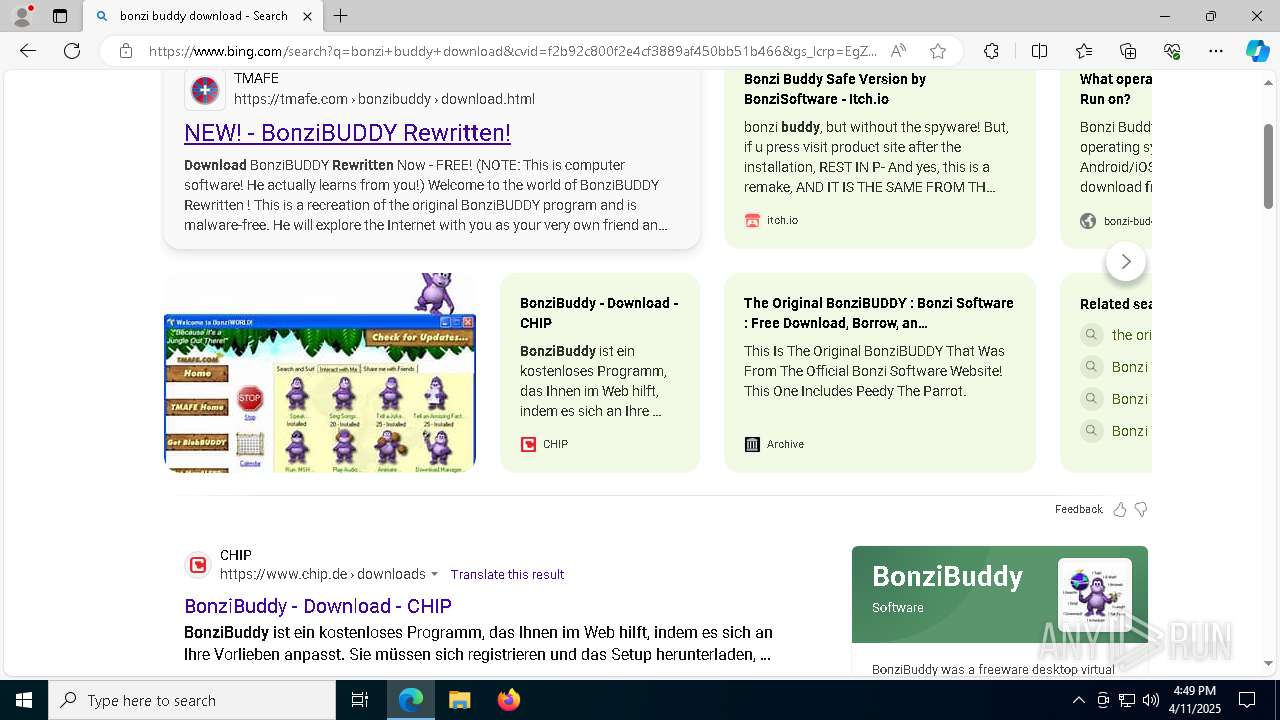
Task: Click the Feedback link
Action: tap(1078, 509)
